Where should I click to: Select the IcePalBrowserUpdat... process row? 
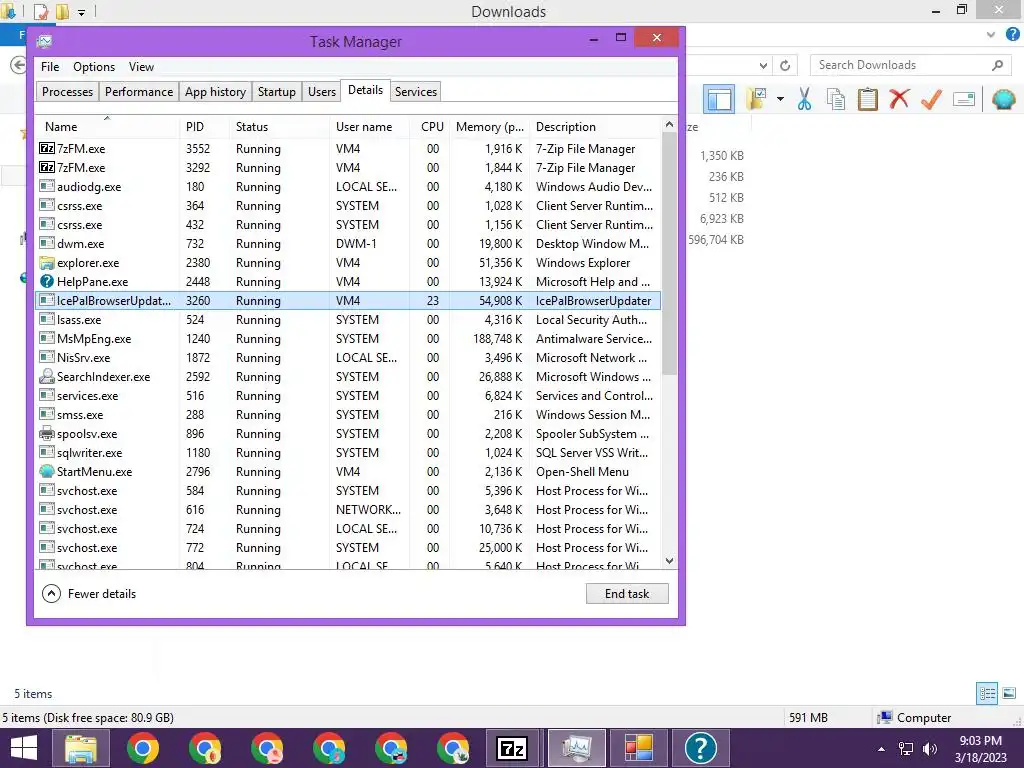(x=348, y=300)
